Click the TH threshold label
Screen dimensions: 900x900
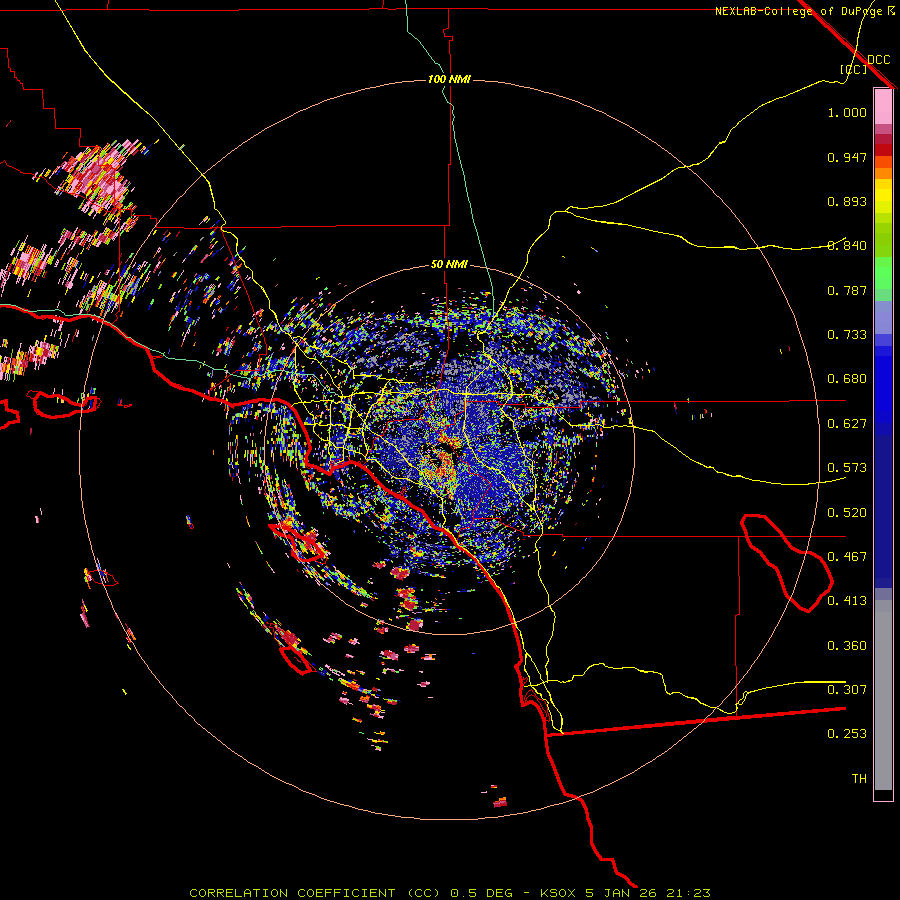[x=859, y=779]
